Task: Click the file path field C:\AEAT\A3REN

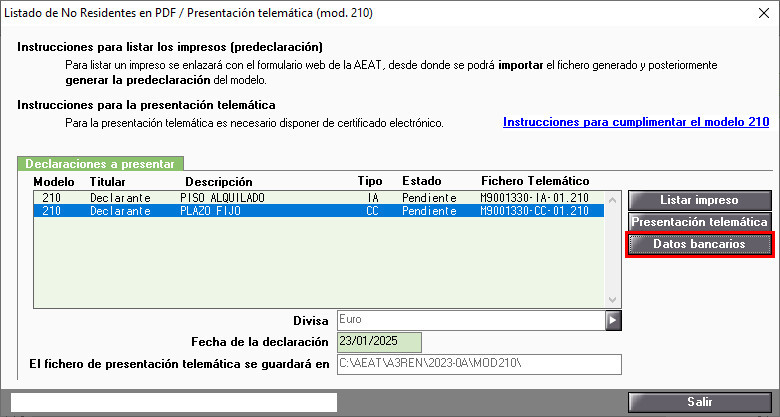Action: tap(479, 364)
